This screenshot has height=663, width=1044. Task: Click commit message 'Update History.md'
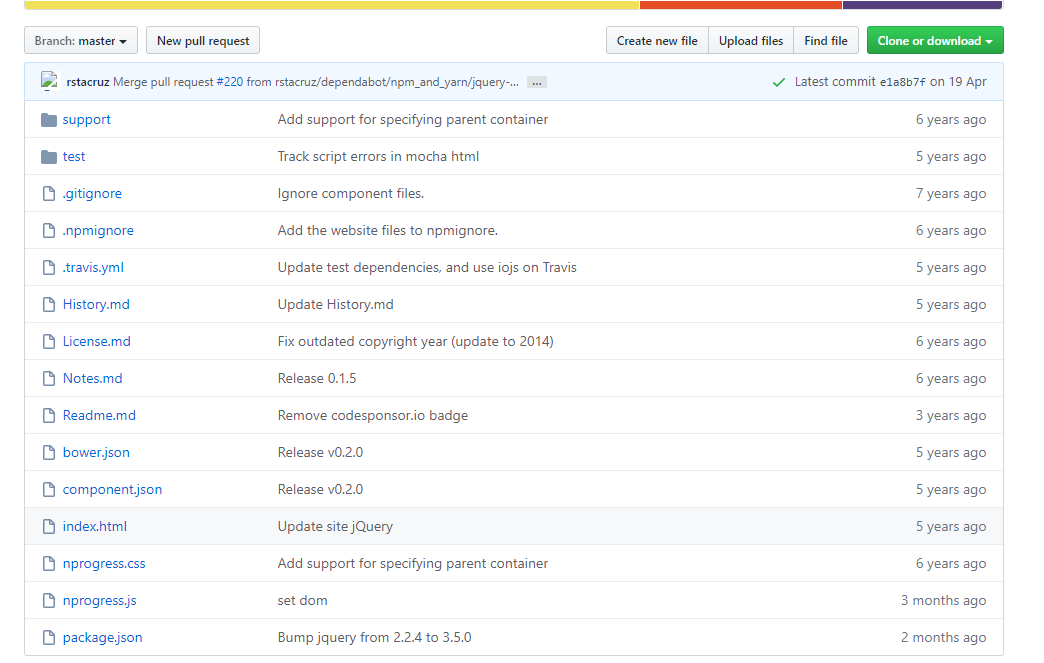(x=336, y=304)
